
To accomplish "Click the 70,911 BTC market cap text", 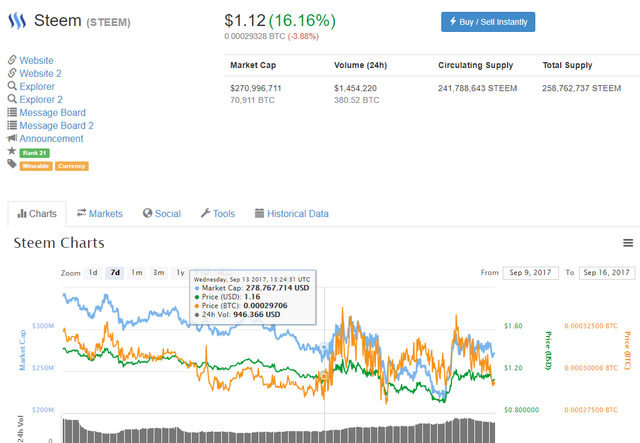I will (252, 100).
